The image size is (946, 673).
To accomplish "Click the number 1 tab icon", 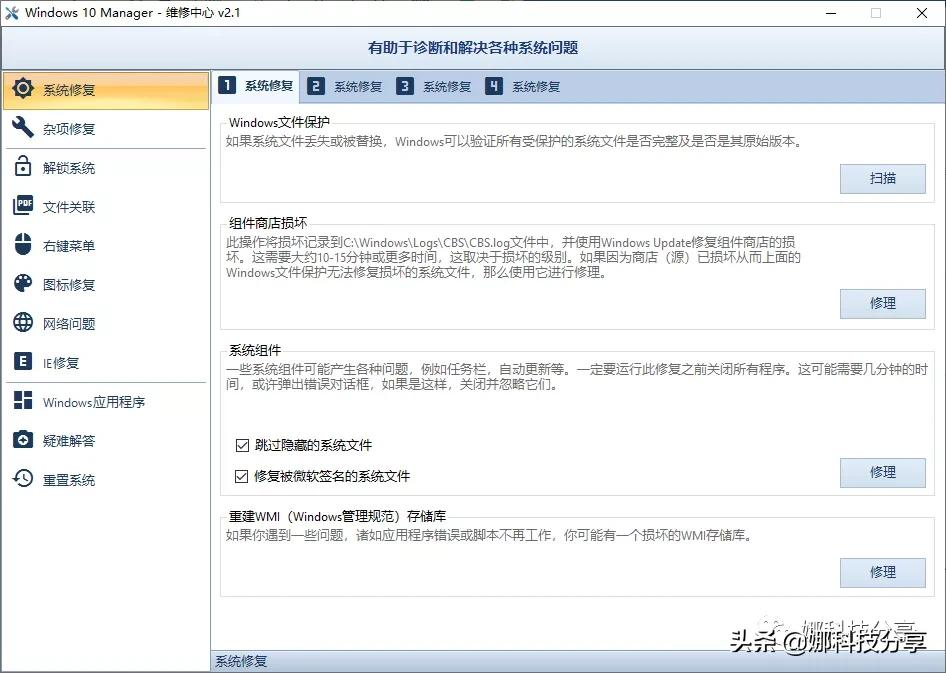I will 227,86.
